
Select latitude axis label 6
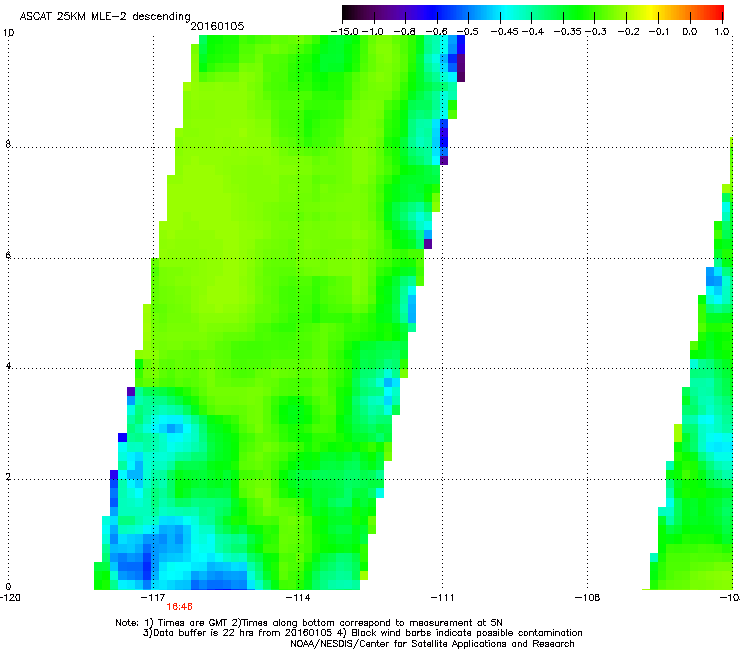(8, 255)
